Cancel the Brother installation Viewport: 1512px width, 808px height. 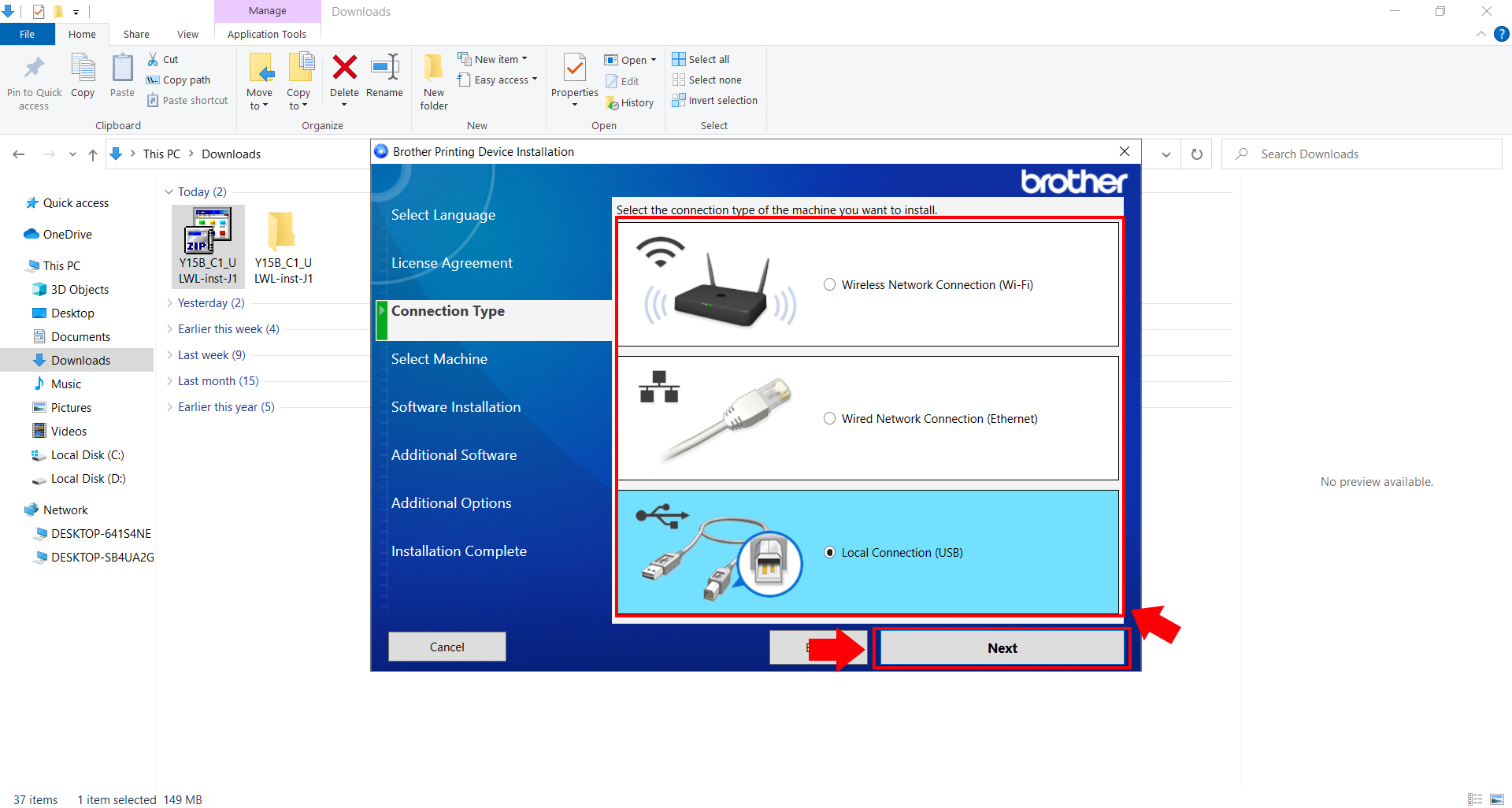click(447, 647)
